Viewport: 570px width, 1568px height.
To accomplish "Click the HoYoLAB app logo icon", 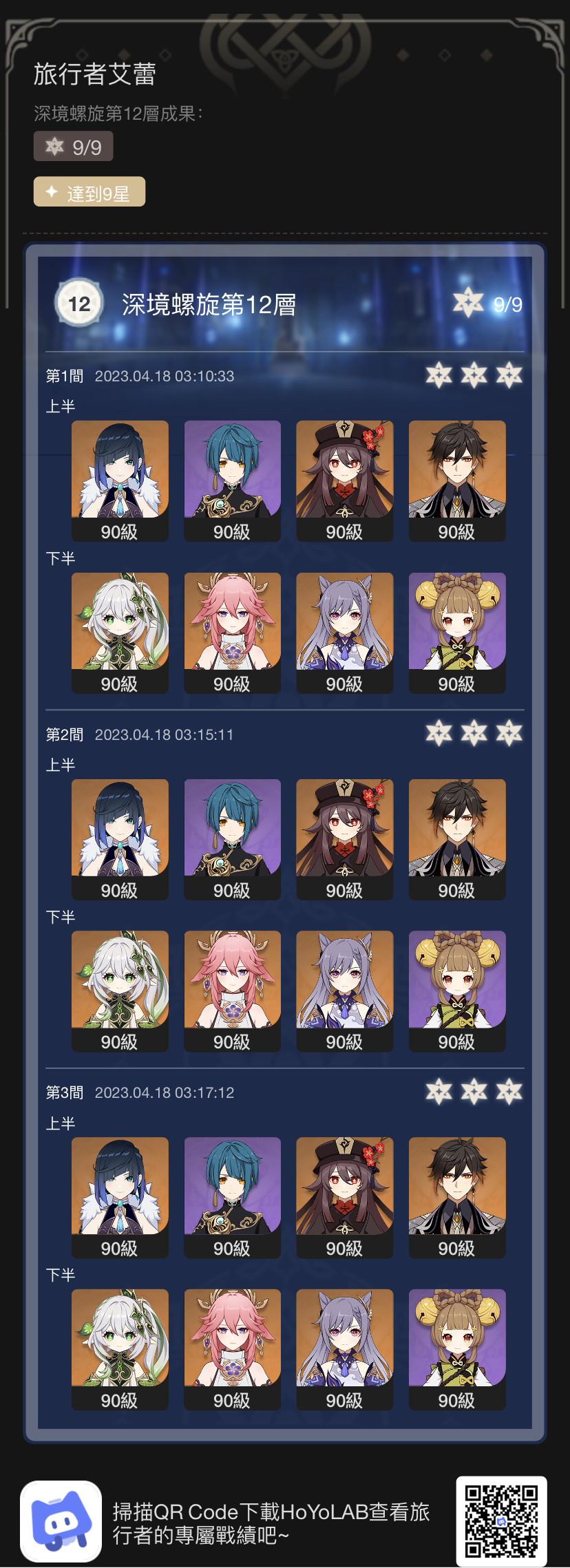I will (61, 1521).
